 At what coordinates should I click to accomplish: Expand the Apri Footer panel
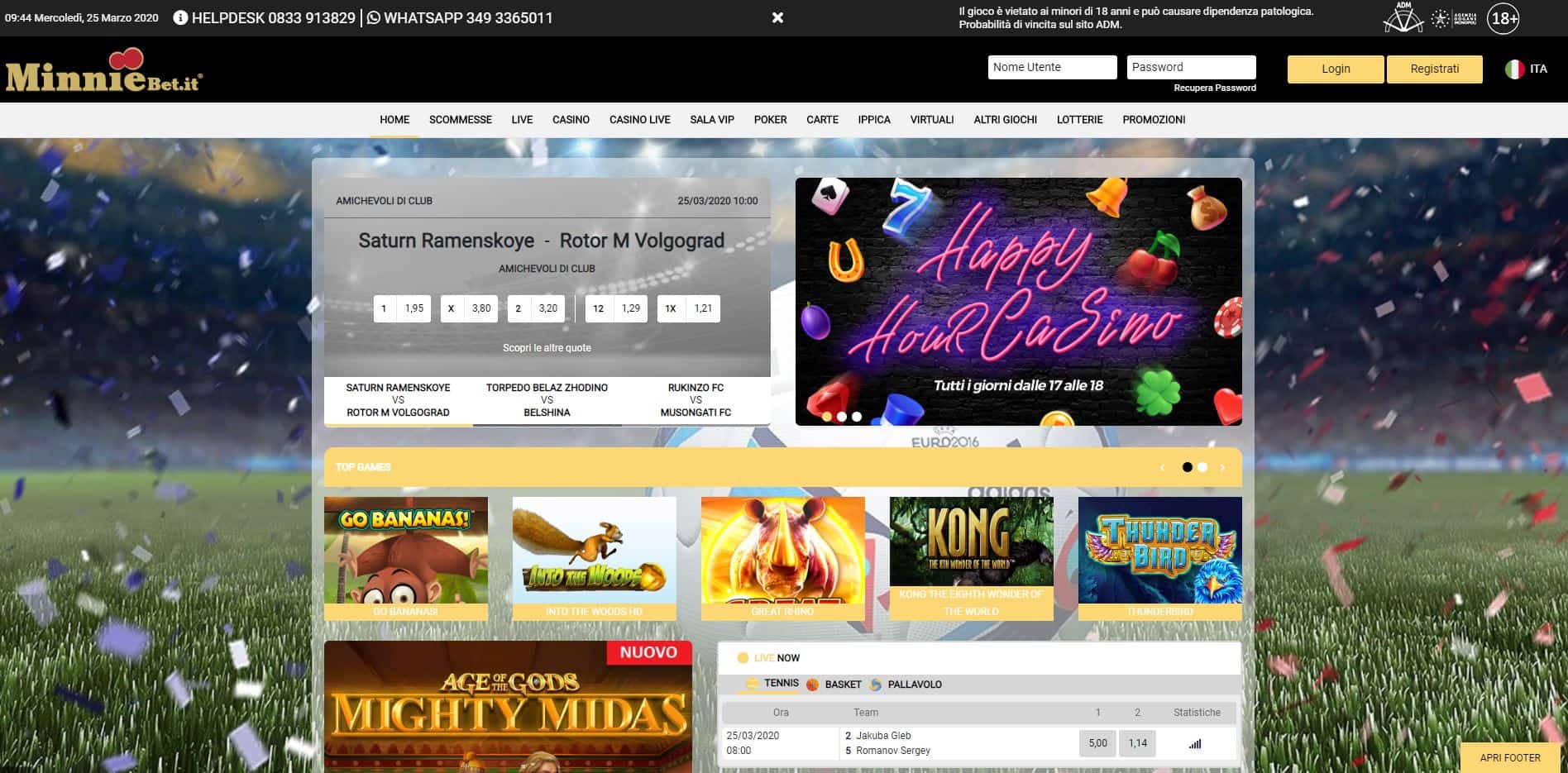(1509, 757)
